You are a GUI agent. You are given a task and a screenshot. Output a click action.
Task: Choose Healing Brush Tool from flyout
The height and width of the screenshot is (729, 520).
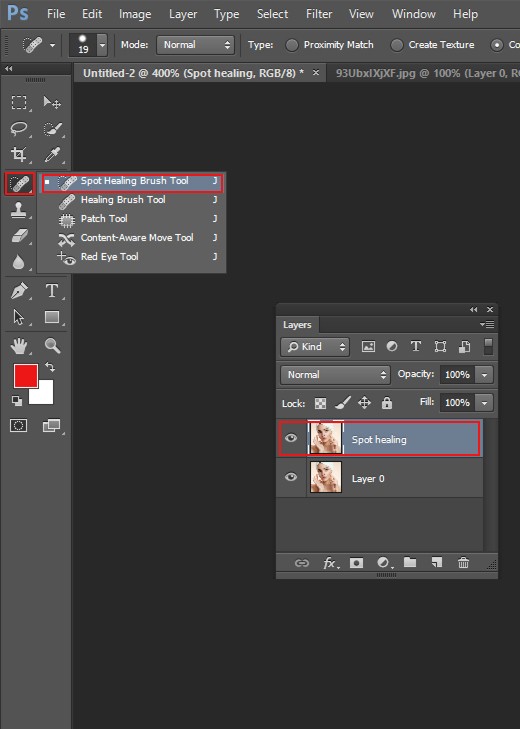click(132, 200)
